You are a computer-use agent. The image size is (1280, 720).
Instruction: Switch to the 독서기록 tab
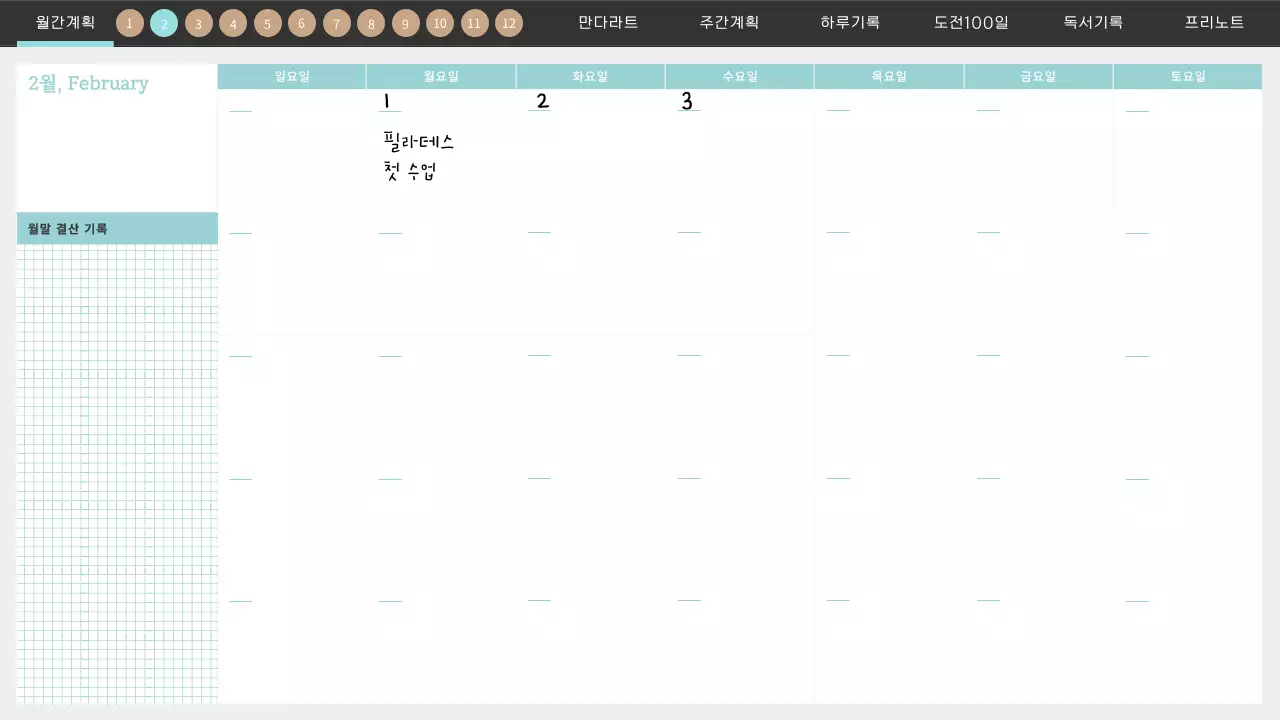1093,22
